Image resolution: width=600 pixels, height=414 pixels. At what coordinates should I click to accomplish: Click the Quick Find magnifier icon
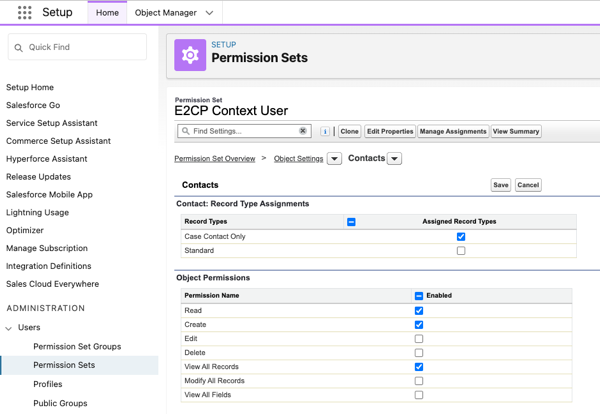pos(18,47)
